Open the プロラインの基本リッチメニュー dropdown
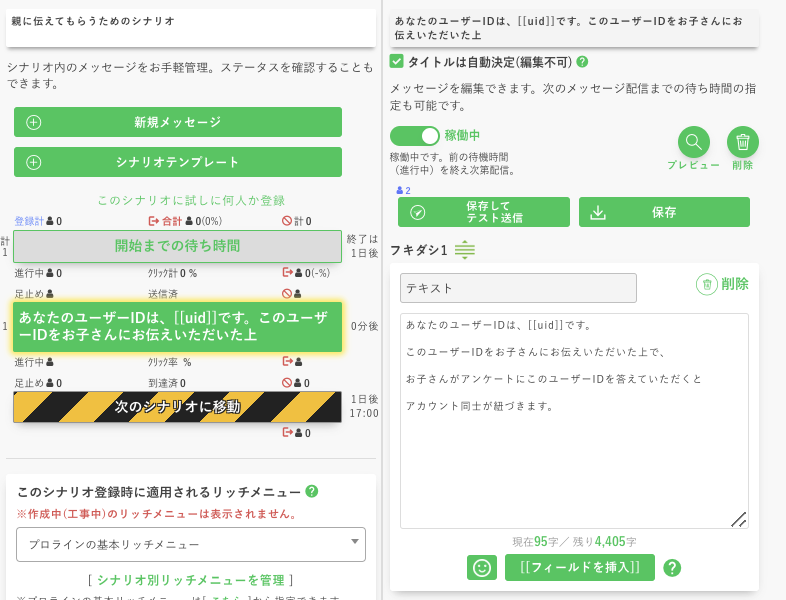Image resolution: width=786 pixels, height=600 pixels. point(191,544)
